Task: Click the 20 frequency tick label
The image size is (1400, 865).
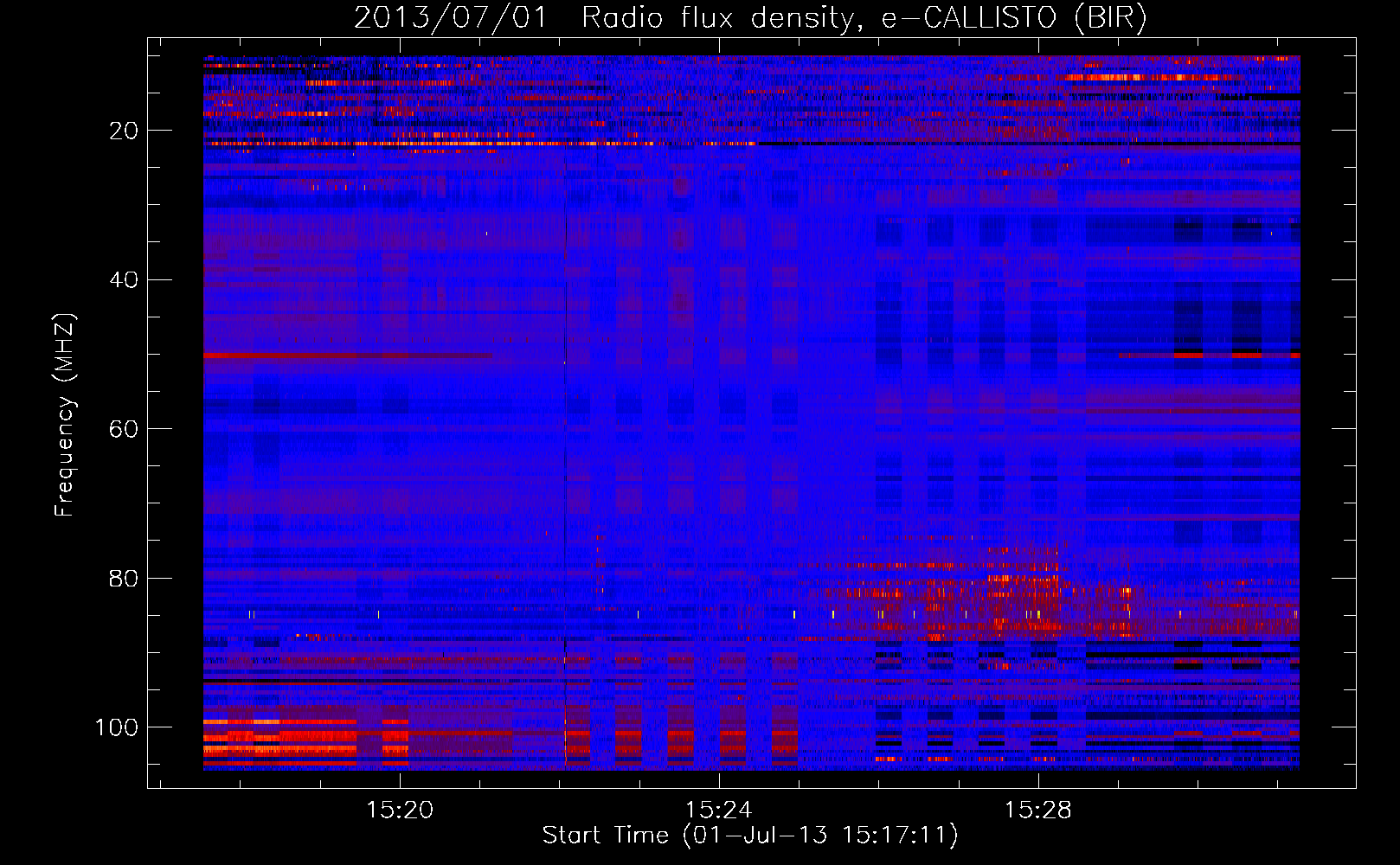Action: point(124,131)
